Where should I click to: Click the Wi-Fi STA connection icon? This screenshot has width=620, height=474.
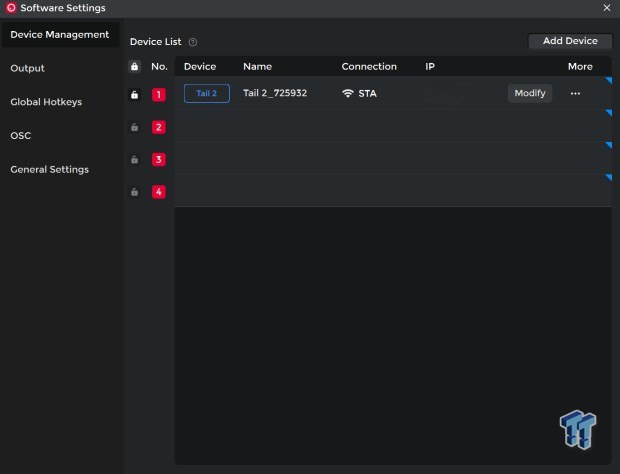pyautogui.click(x=348, y=93)
